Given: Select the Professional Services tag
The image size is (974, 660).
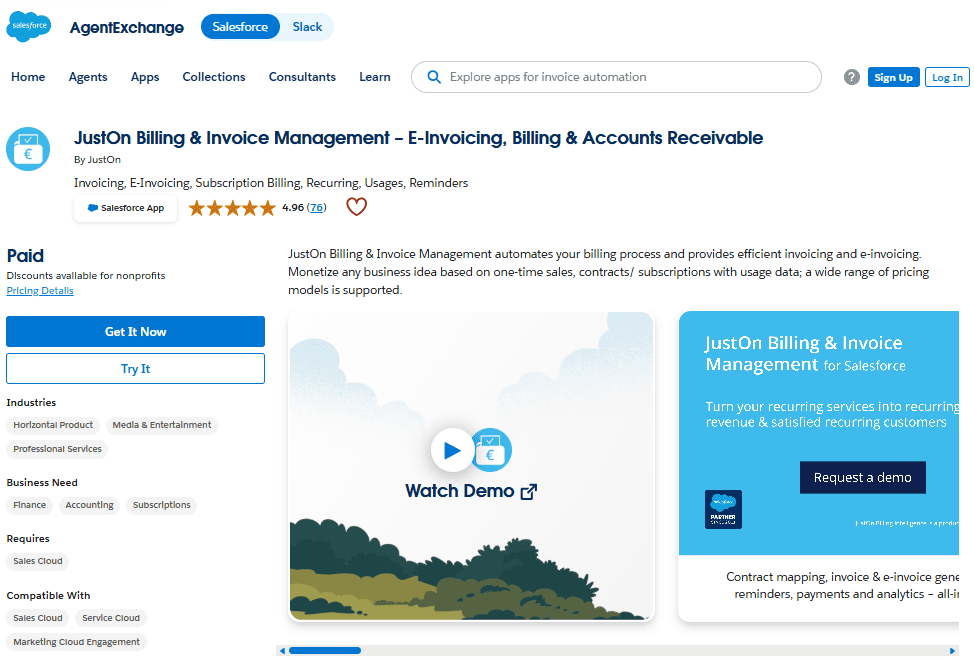Looking at the screenshot, I should (57, 449).
